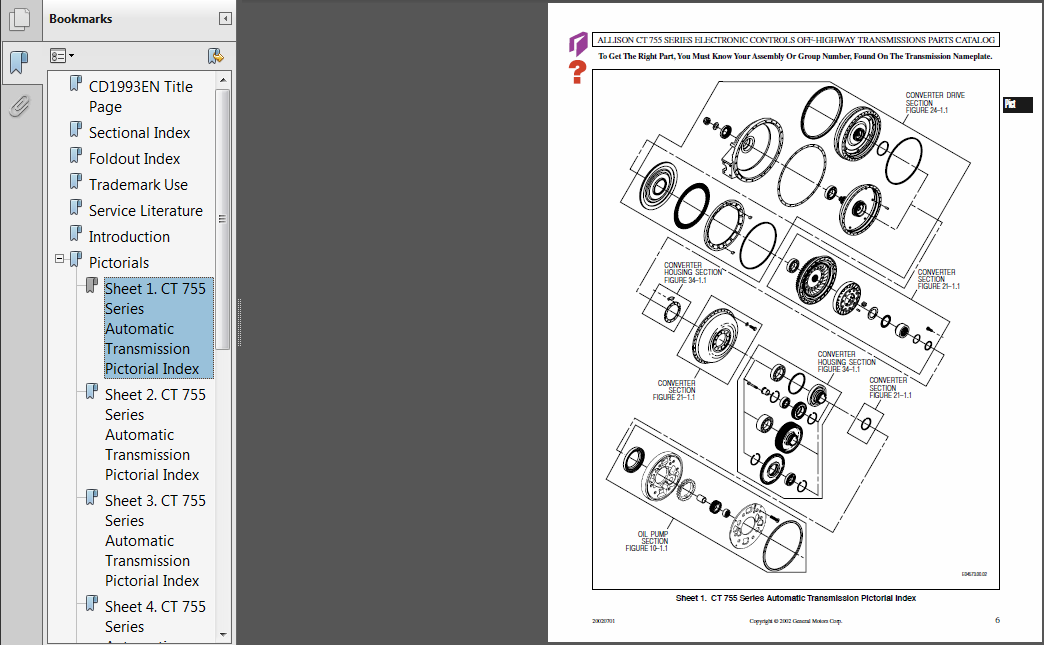The image size is (1044, 645).
Task: Click bookmark icon beside Foldout Index
Action: (x=76, y=155)
